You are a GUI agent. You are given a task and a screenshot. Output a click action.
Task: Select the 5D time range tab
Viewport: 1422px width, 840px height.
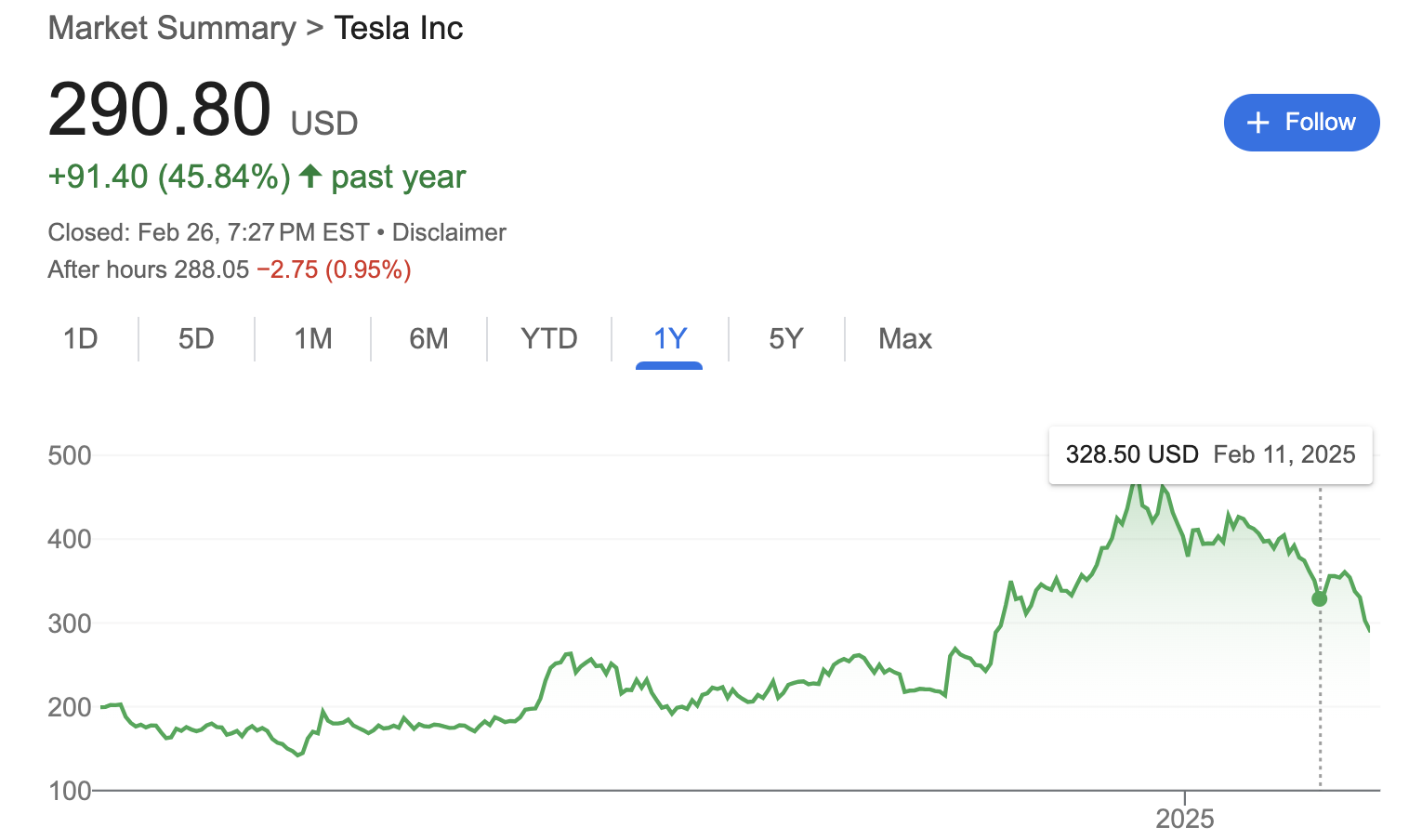click(x=196, y=338)
